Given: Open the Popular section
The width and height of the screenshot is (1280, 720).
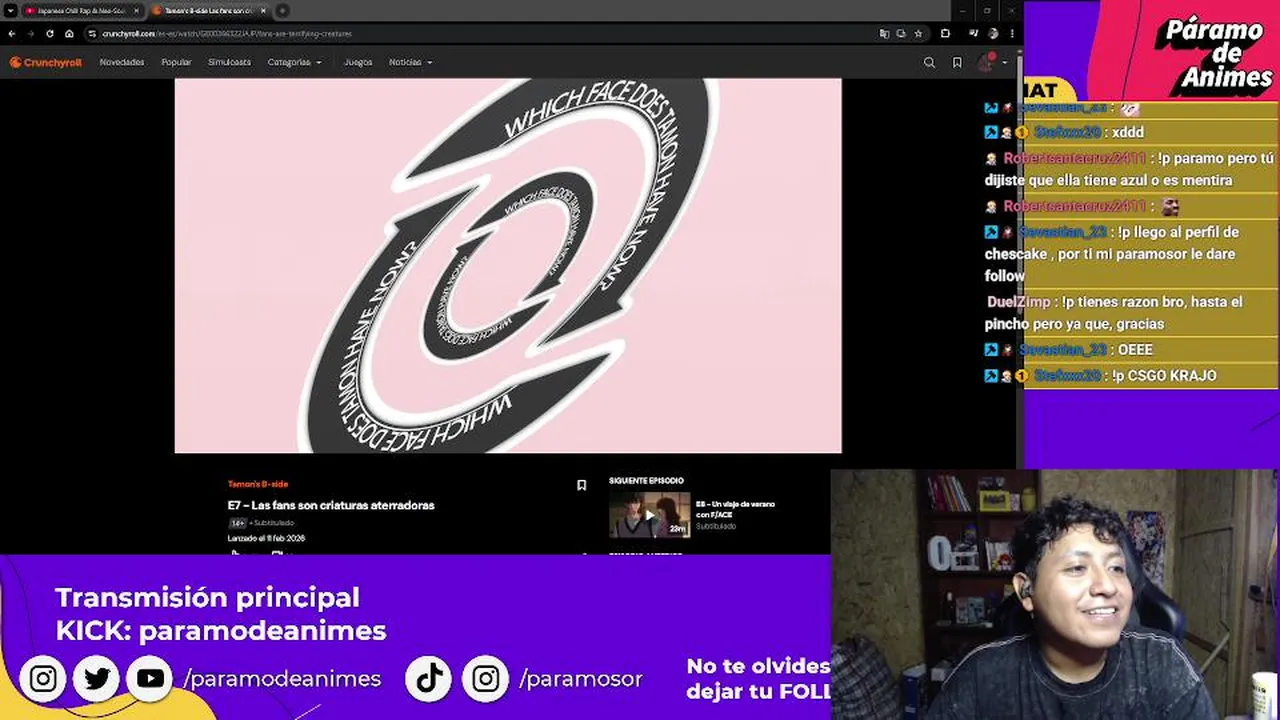Looking at the screenshot, I should pyautogui.click(x=176, y=62).
